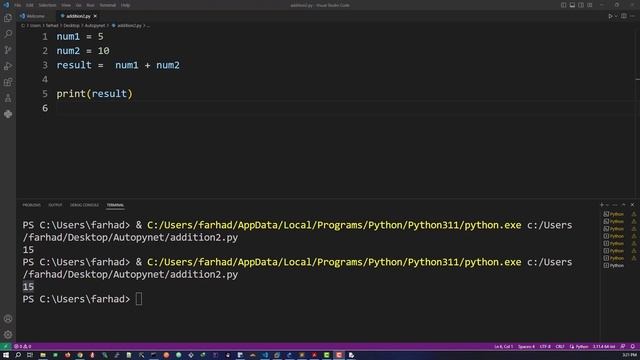Switch to the Terminal panel tab
Image resolution: width=640 pixels, height=360 pixels.
click(x=115, y=205)
